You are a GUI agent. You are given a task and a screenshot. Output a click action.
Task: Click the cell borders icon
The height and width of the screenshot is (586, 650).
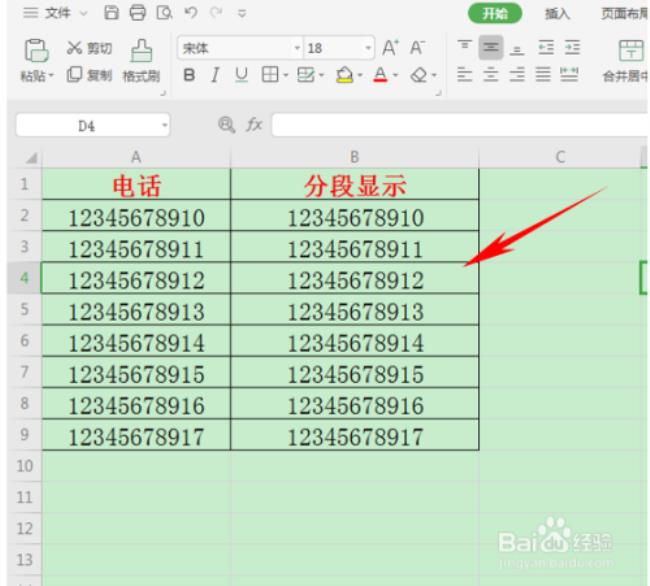(x=270, y=75)
